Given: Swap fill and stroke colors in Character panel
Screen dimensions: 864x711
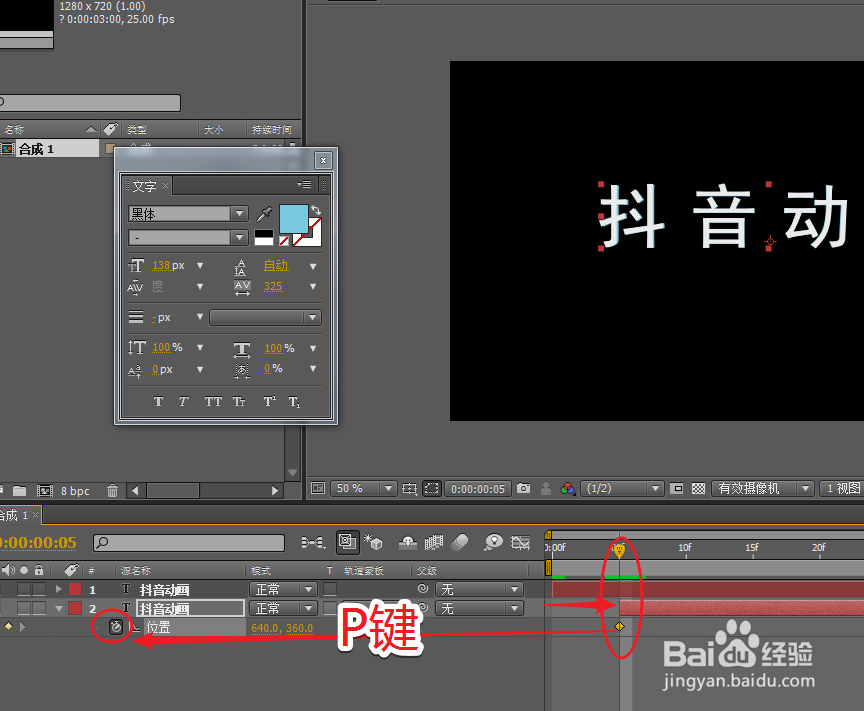Looking at the screenshot, I should [x=316, y=210].
